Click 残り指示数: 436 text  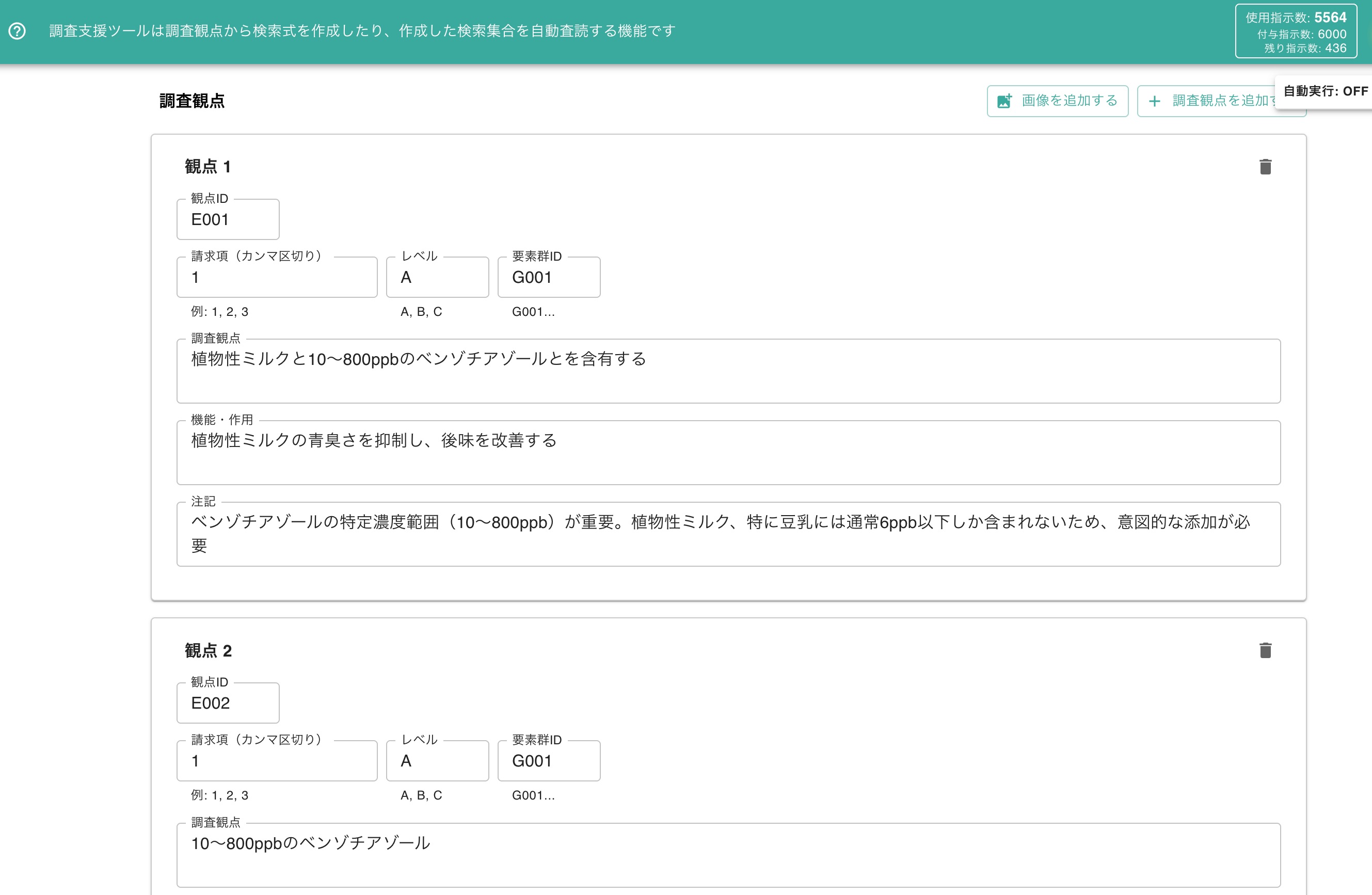coord(1305,49)
